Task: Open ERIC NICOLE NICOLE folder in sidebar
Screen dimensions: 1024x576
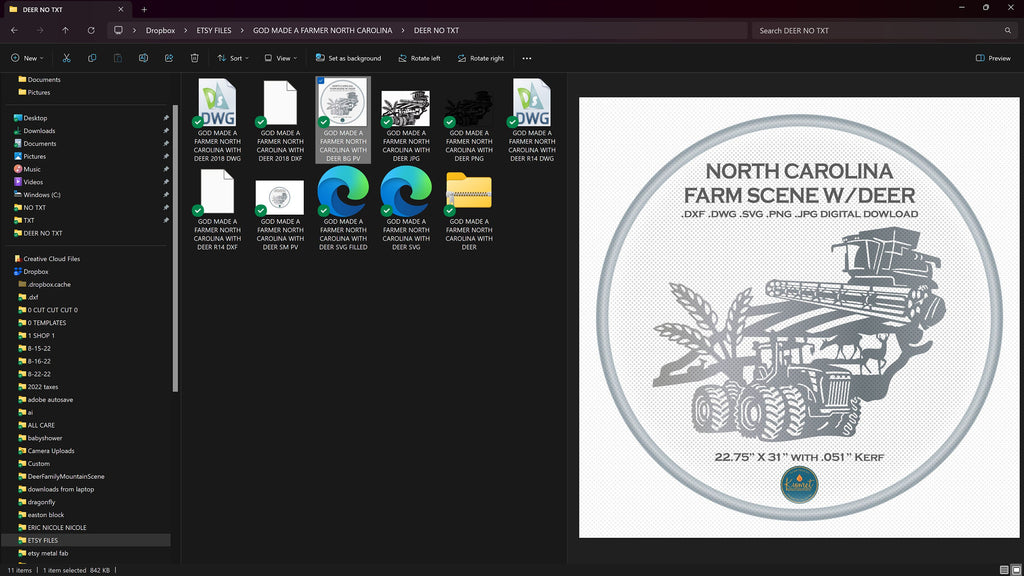Action: coord(57,528)
